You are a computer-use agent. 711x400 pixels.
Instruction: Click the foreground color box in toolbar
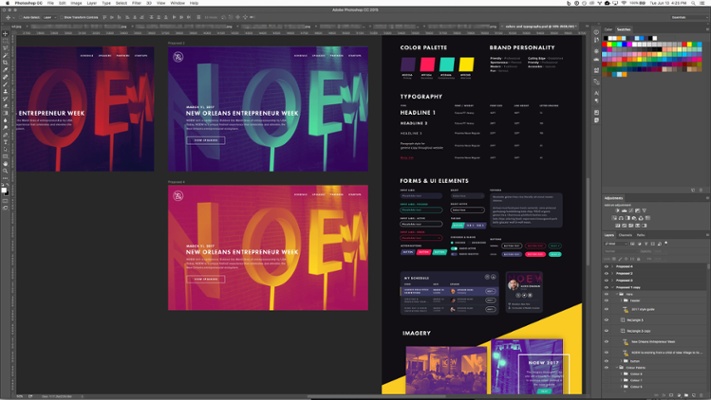point(4,190)
